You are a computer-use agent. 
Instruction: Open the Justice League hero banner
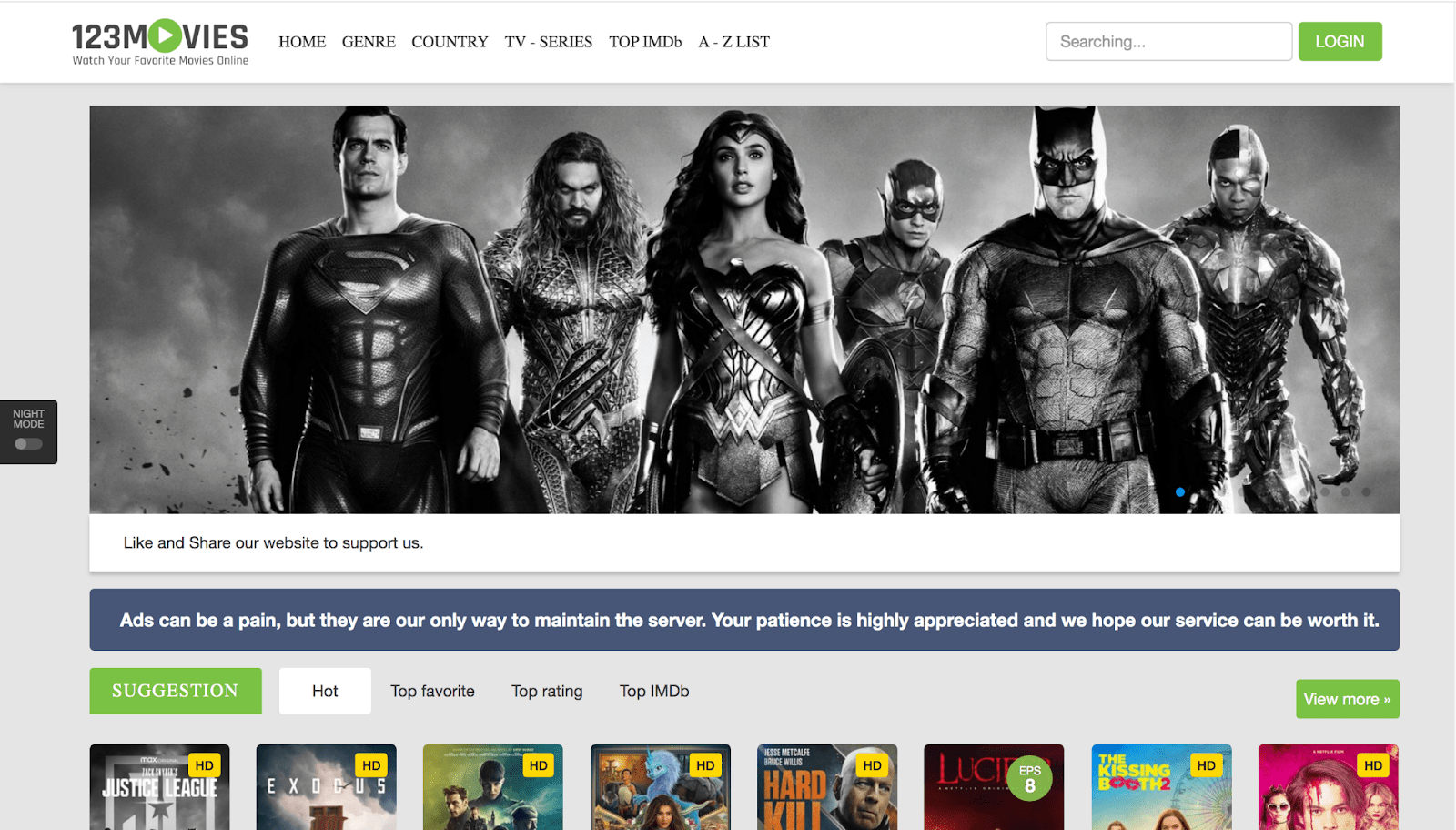pyautogui.click(x=744, y=309)
